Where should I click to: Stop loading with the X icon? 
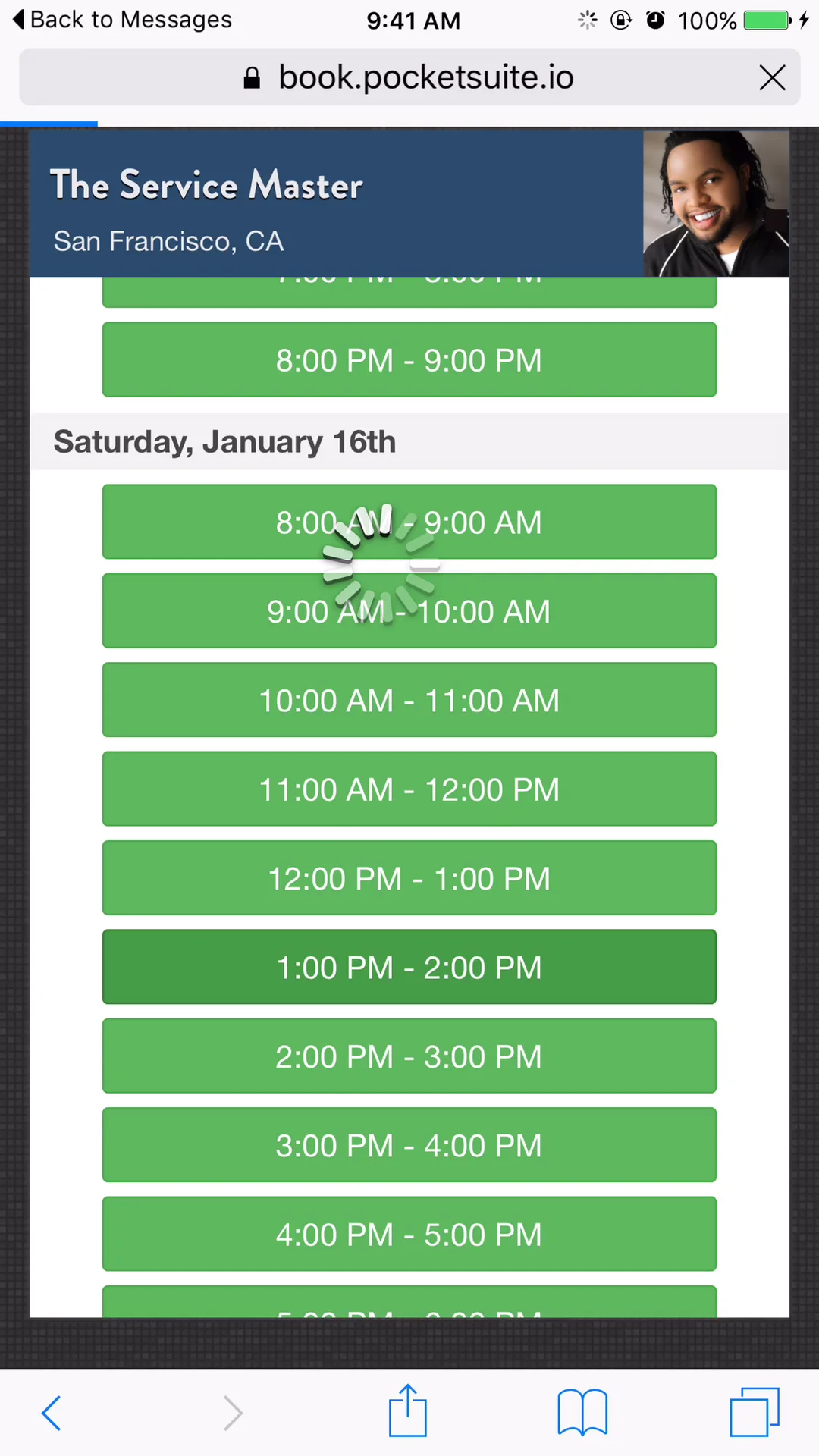pyautogui.click(x=772, y=77)
